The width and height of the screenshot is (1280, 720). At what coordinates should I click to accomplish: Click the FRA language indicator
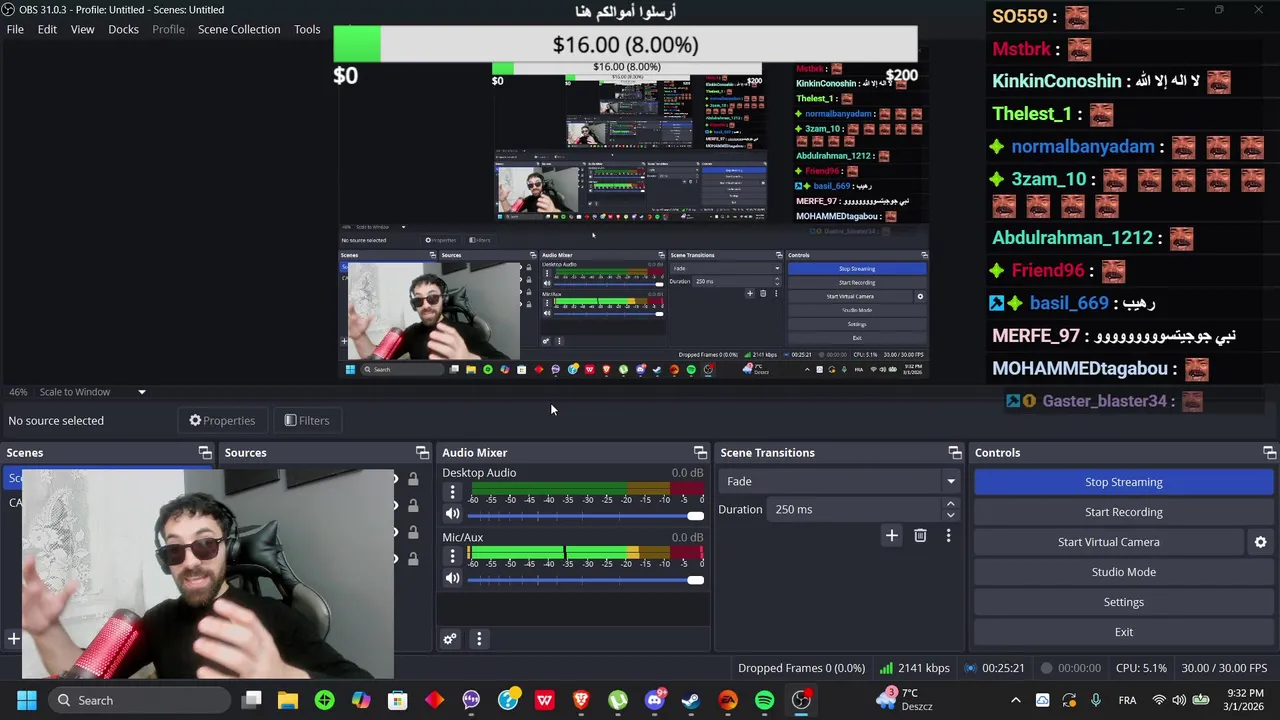[1127, 700]
